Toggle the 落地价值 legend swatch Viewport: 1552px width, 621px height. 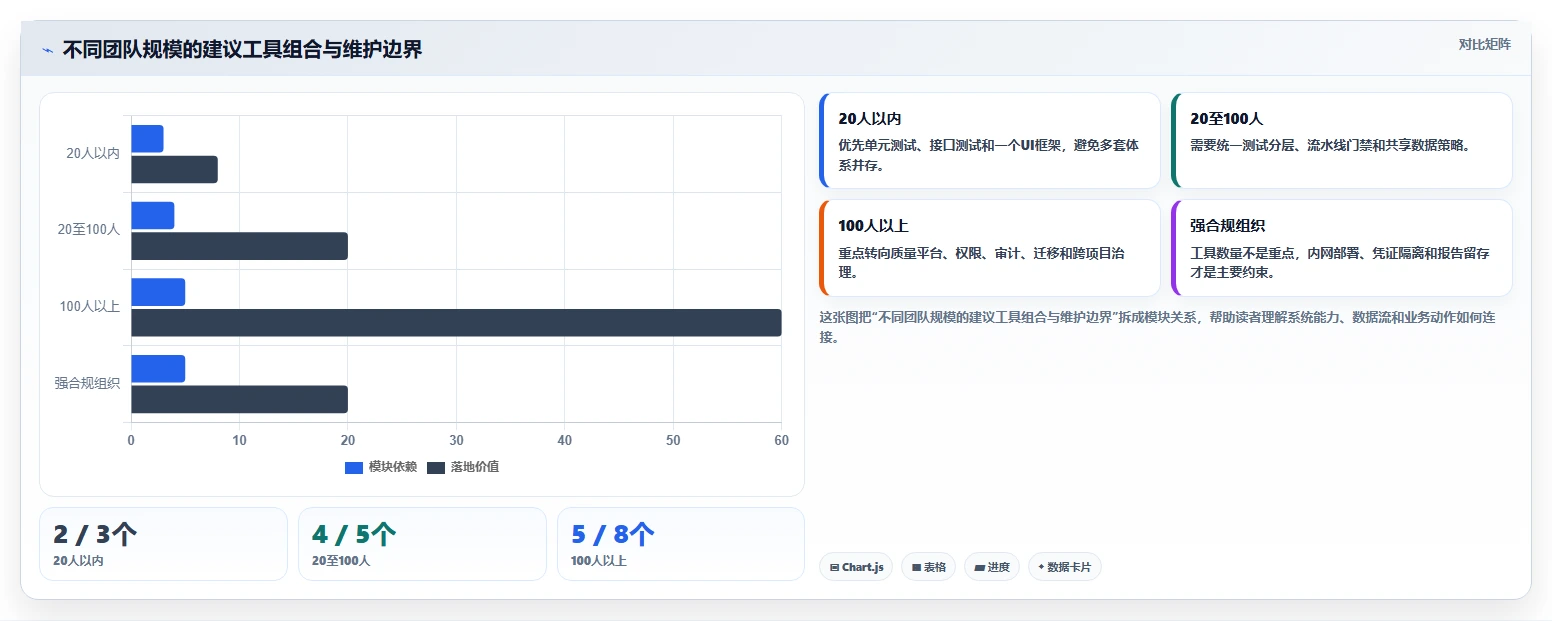(436, 467)
